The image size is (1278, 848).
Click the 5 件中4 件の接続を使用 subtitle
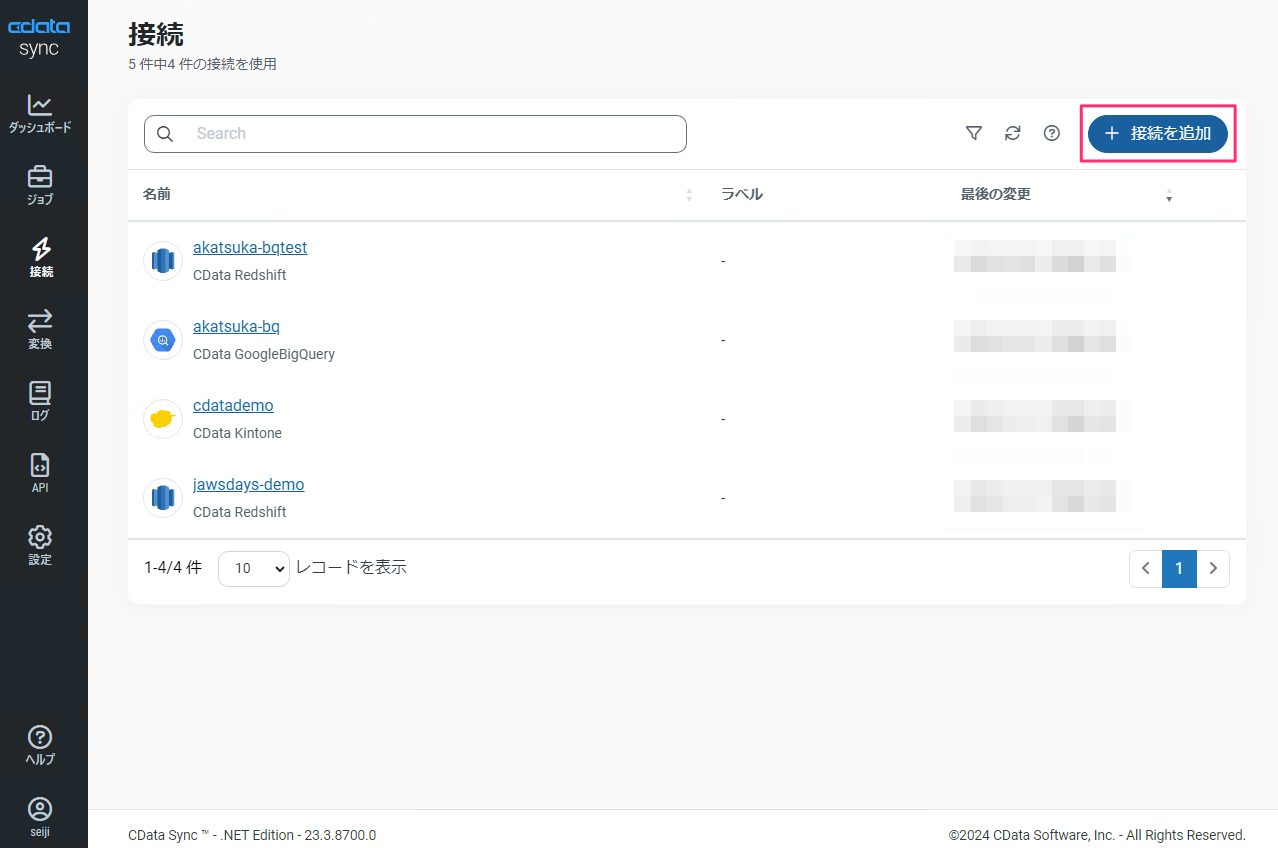pyautogui.click(x=203, y=64)
